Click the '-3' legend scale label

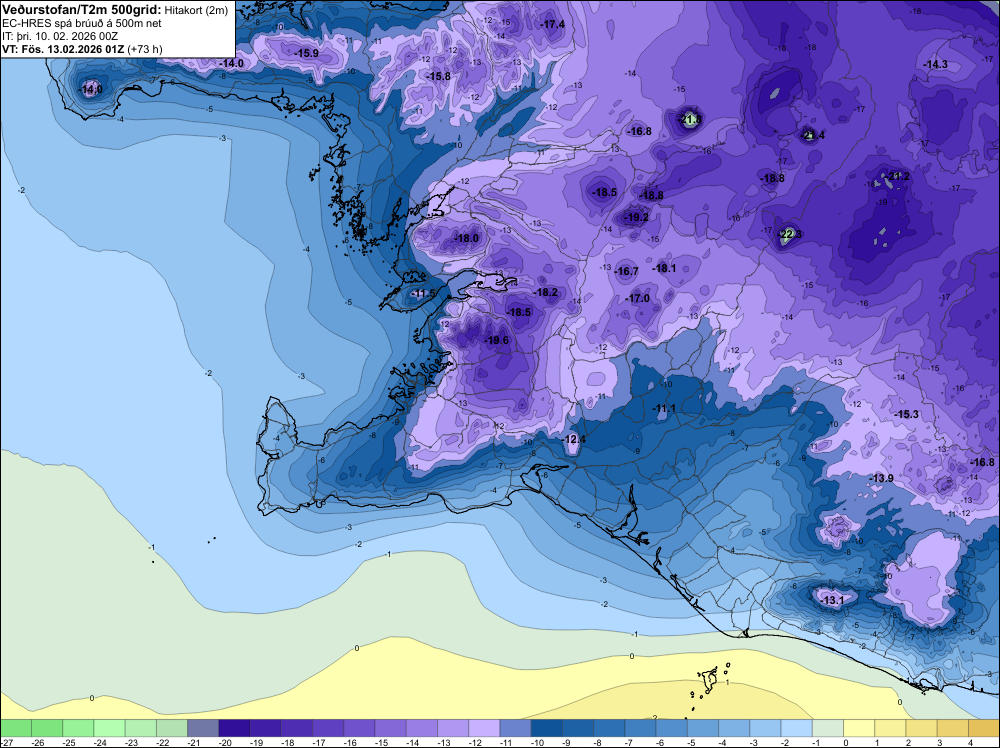754,742
